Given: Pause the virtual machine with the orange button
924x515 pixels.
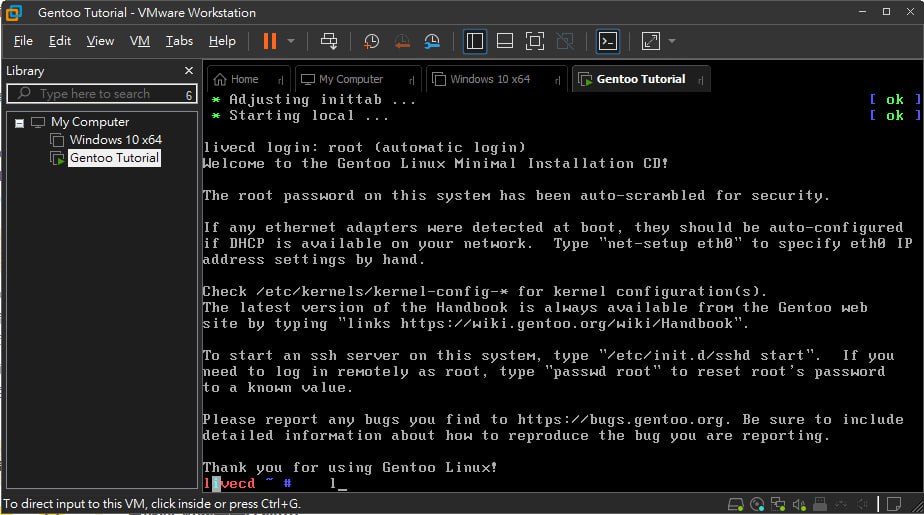Looking at the screenshot, I should (270, 41).
